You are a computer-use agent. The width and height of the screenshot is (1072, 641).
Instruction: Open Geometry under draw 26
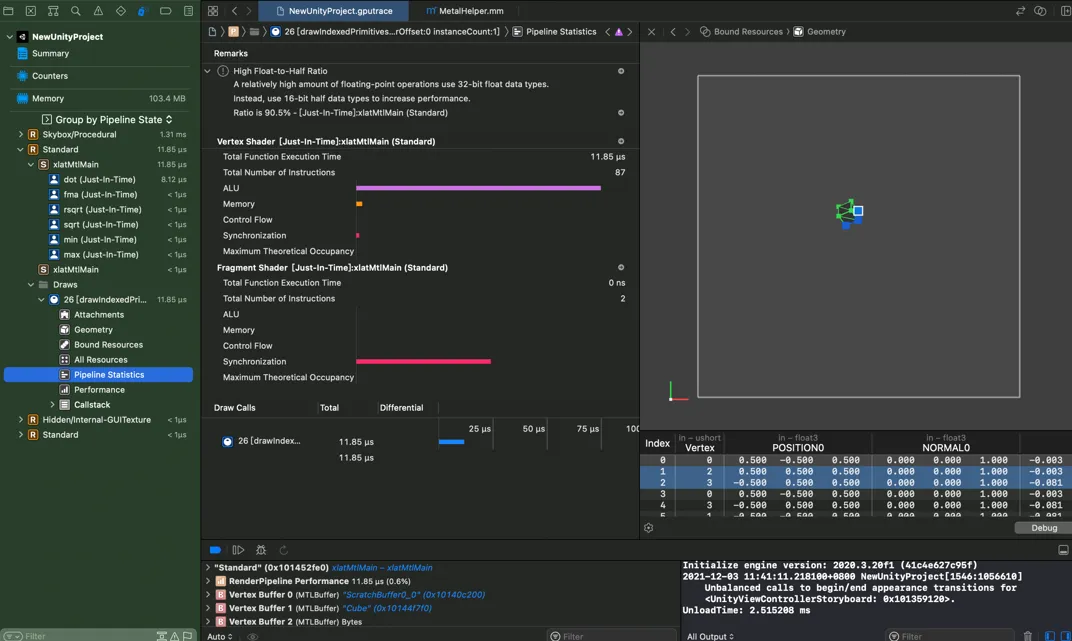point(94,330)
